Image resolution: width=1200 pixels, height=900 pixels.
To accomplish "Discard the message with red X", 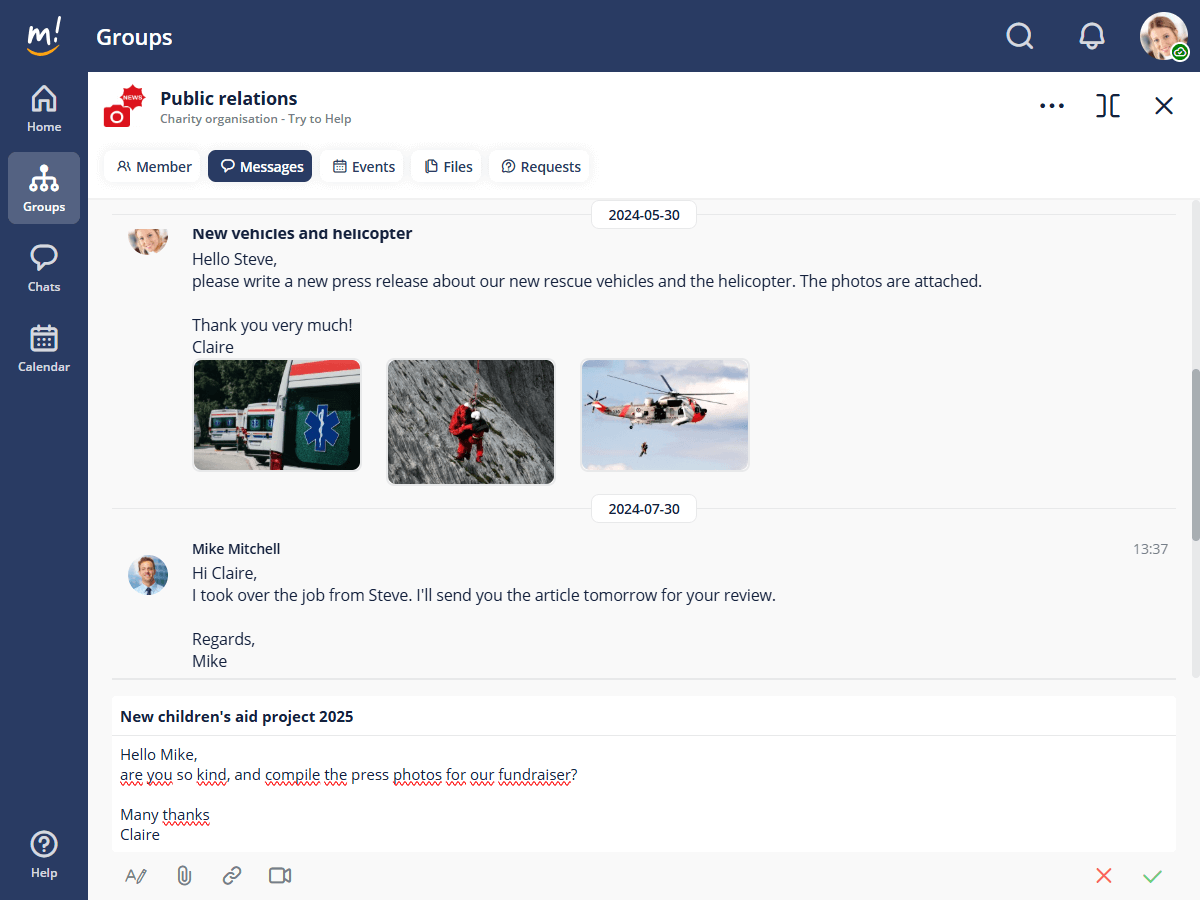I will click(1104, 876).
